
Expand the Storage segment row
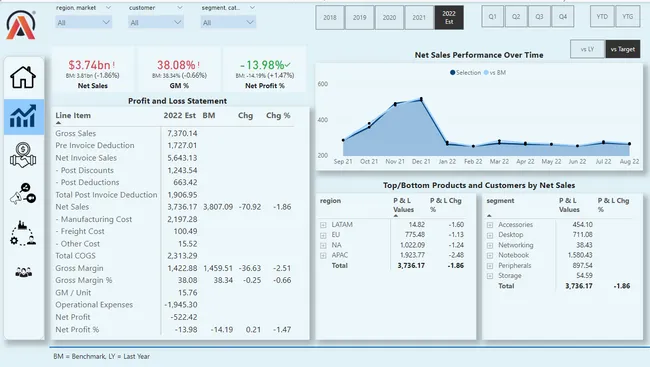(490, 276)
